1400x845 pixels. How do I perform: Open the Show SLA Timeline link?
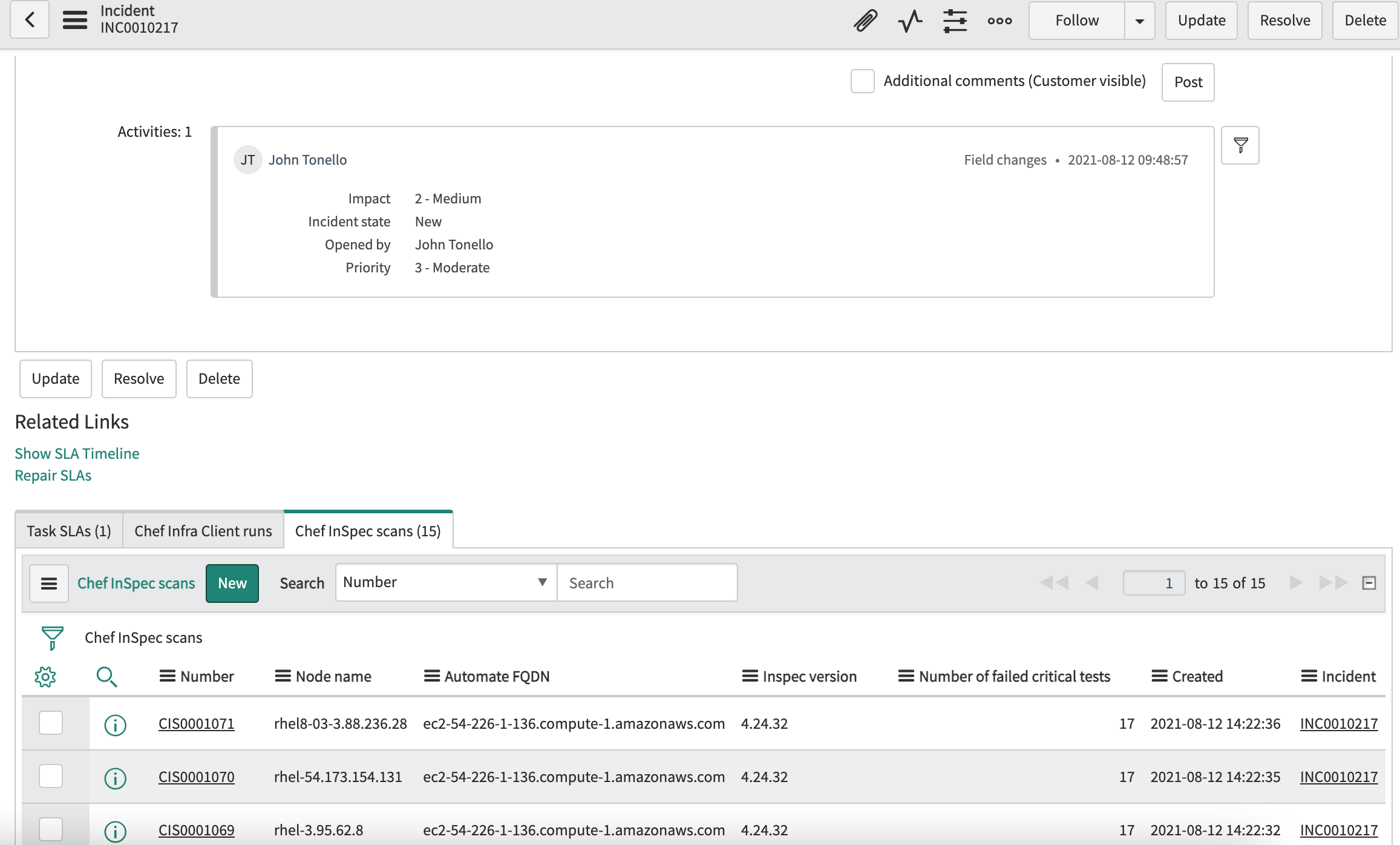coord(77,453)
